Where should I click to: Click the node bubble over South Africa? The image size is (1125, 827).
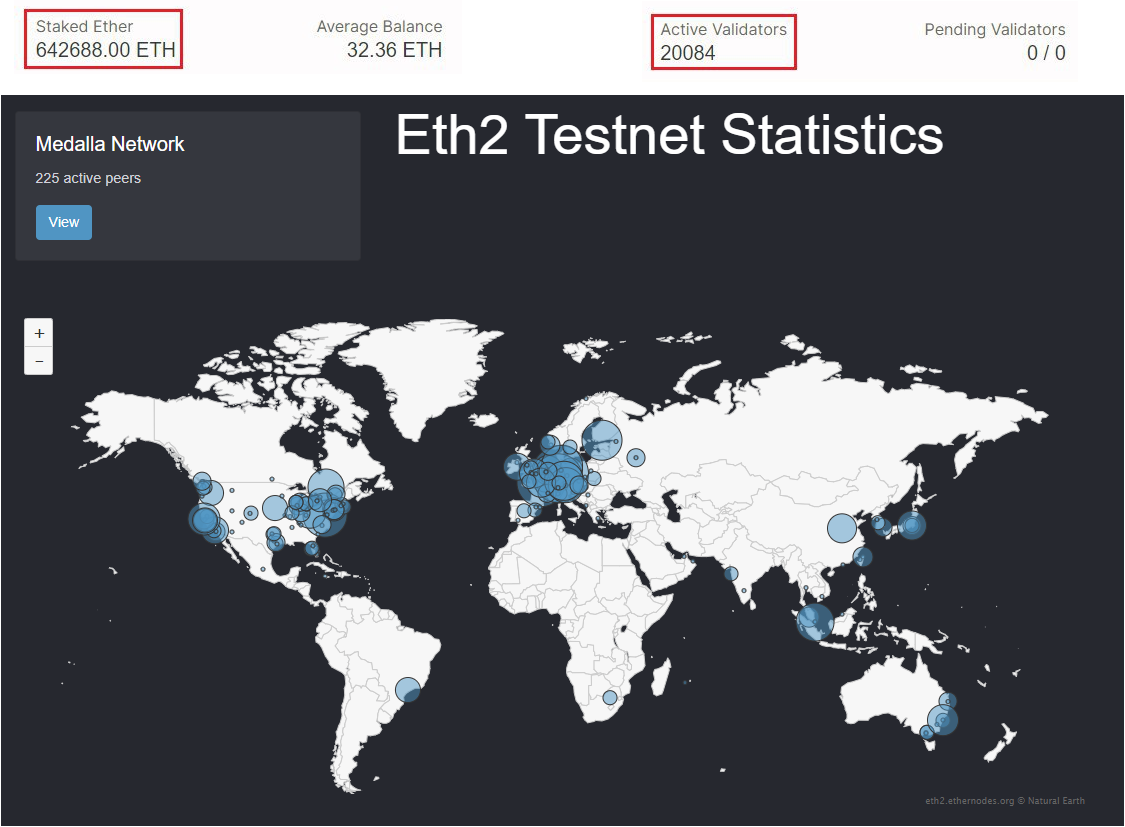pos(609,697)
